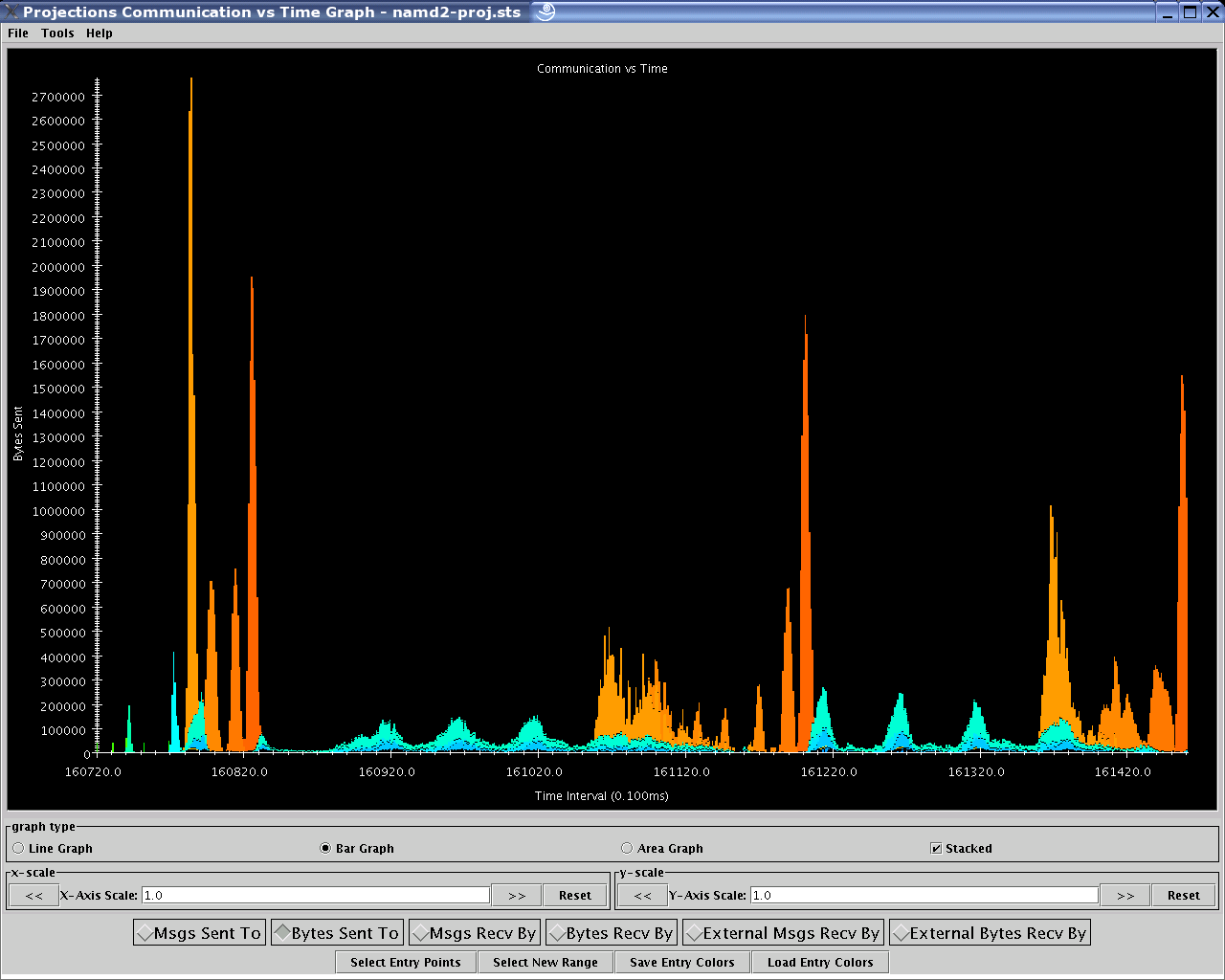This screenshot has height=980, width=1225.
Task: Click the tallest orange bar near 160790
Action: pyautogui.click(x=191, y=412)
